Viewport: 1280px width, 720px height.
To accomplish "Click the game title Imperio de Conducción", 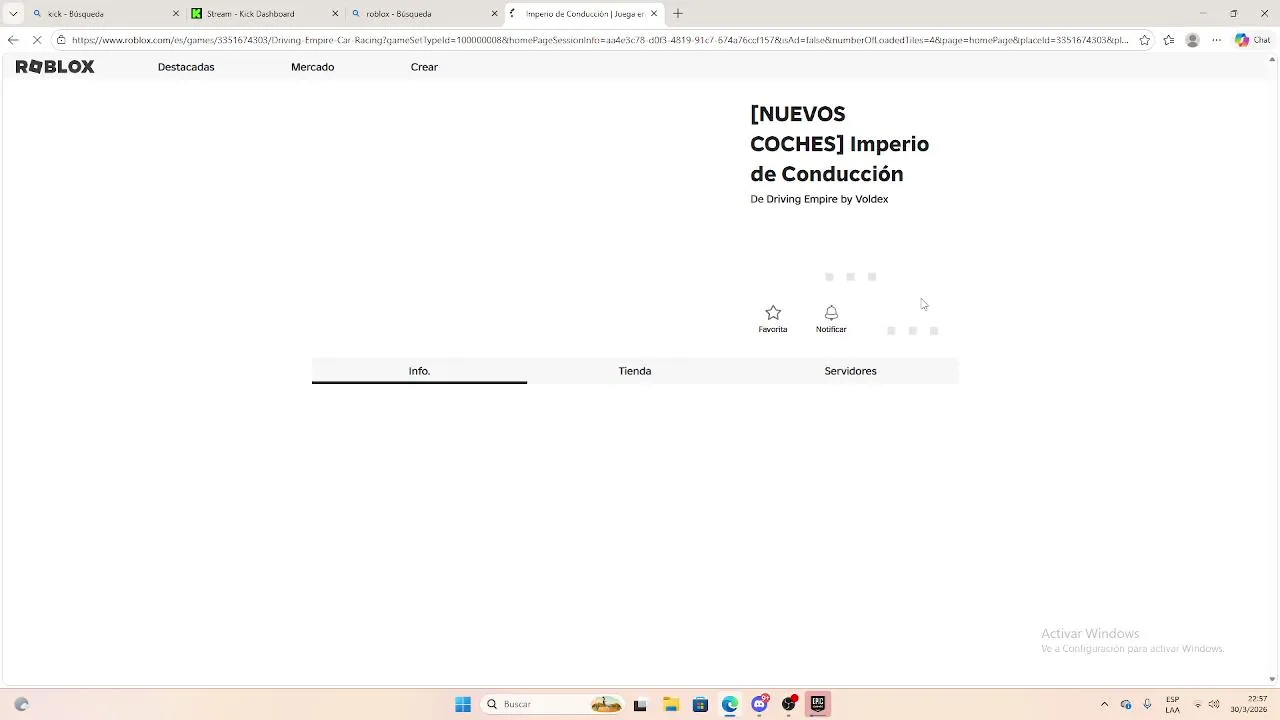I will click(840, 144).
